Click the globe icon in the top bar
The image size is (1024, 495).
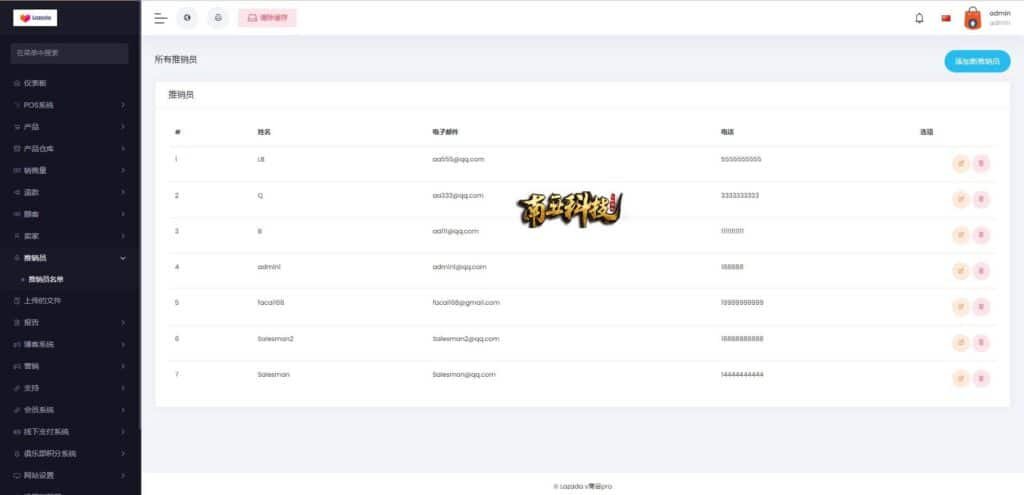click(x=187, y=18)
